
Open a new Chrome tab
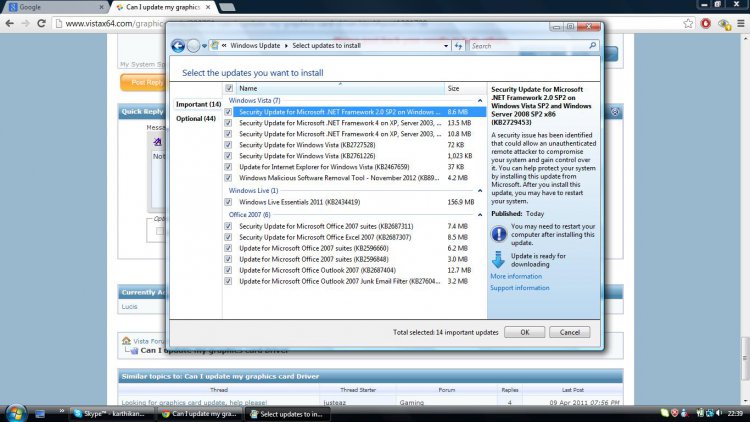pos(227,7)
